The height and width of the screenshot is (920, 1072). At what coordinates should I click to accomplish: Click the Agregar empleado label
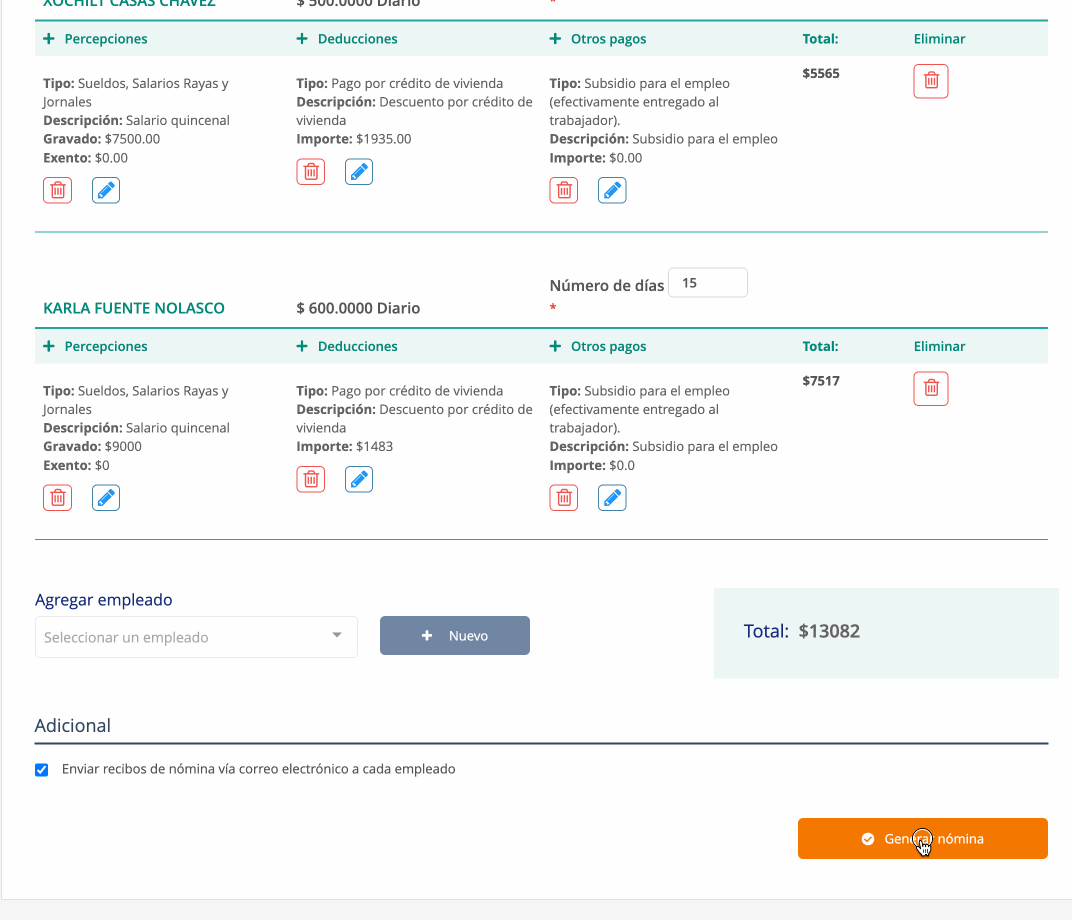click(103, 599)
